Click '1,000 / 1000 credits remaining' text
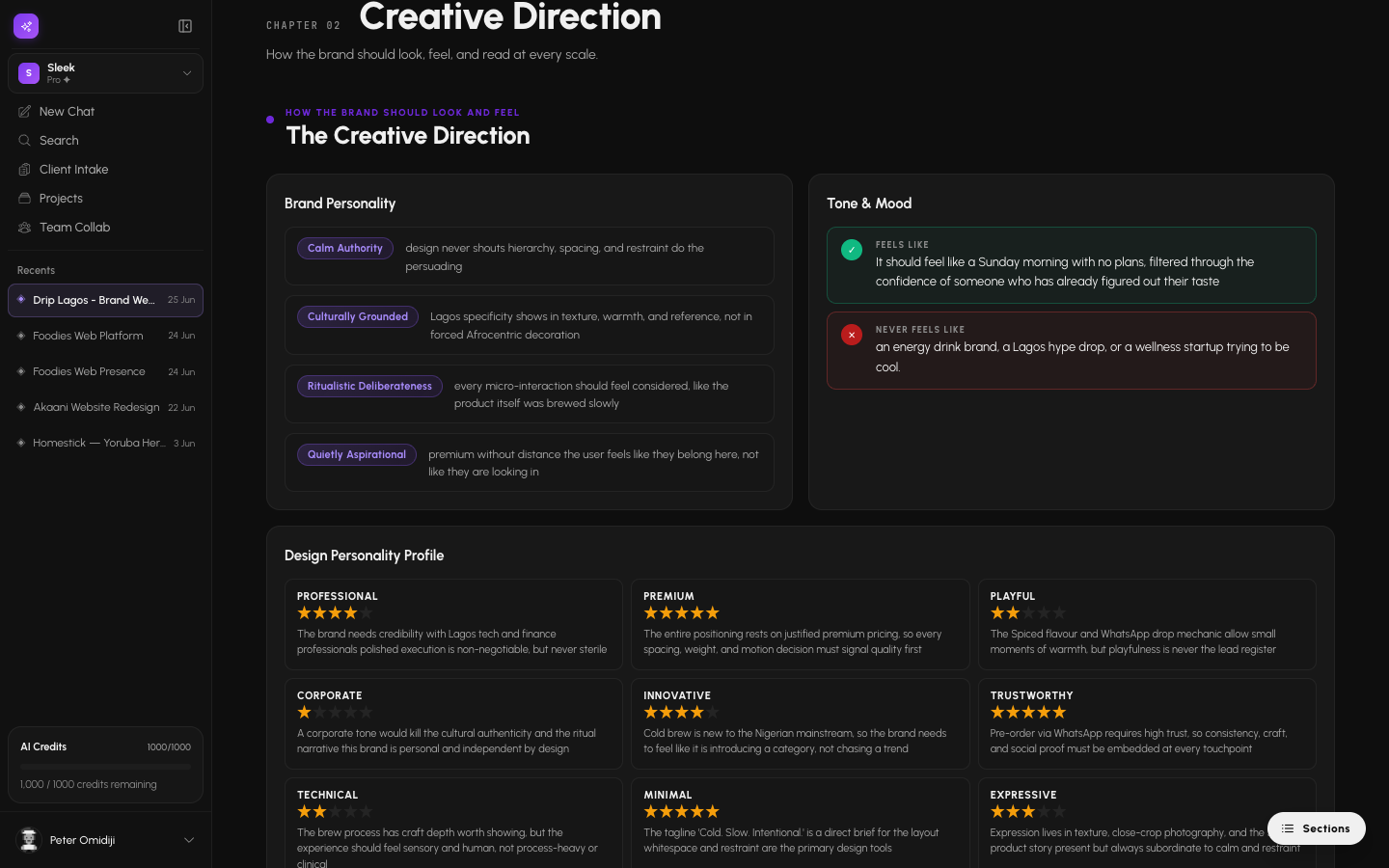This screenshot has height=868, width=1389. [x=89, y=784]
